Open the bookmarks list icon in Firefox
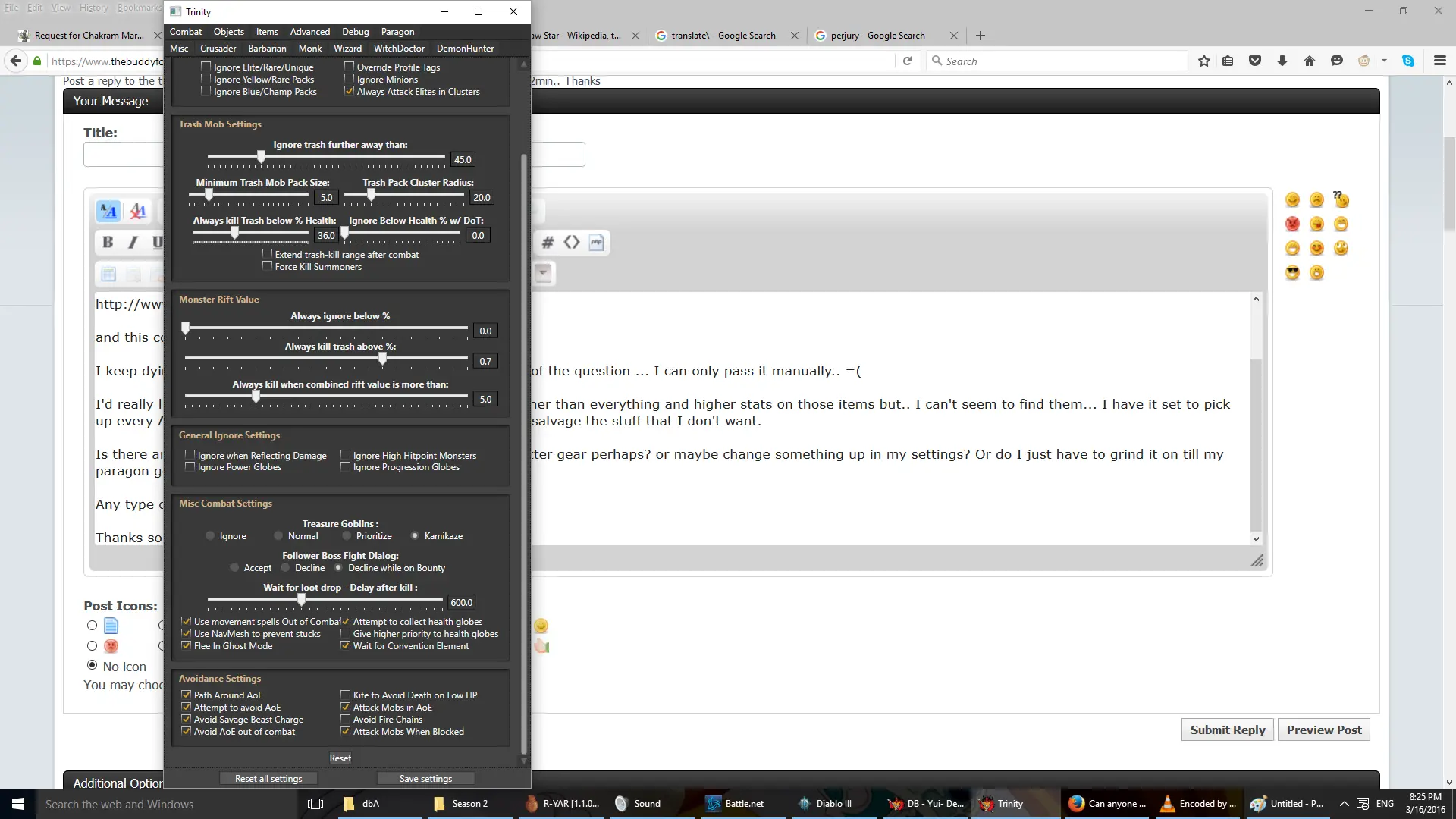The width and height of the screenshot is (1456, 819). (x=1228, y=61)
